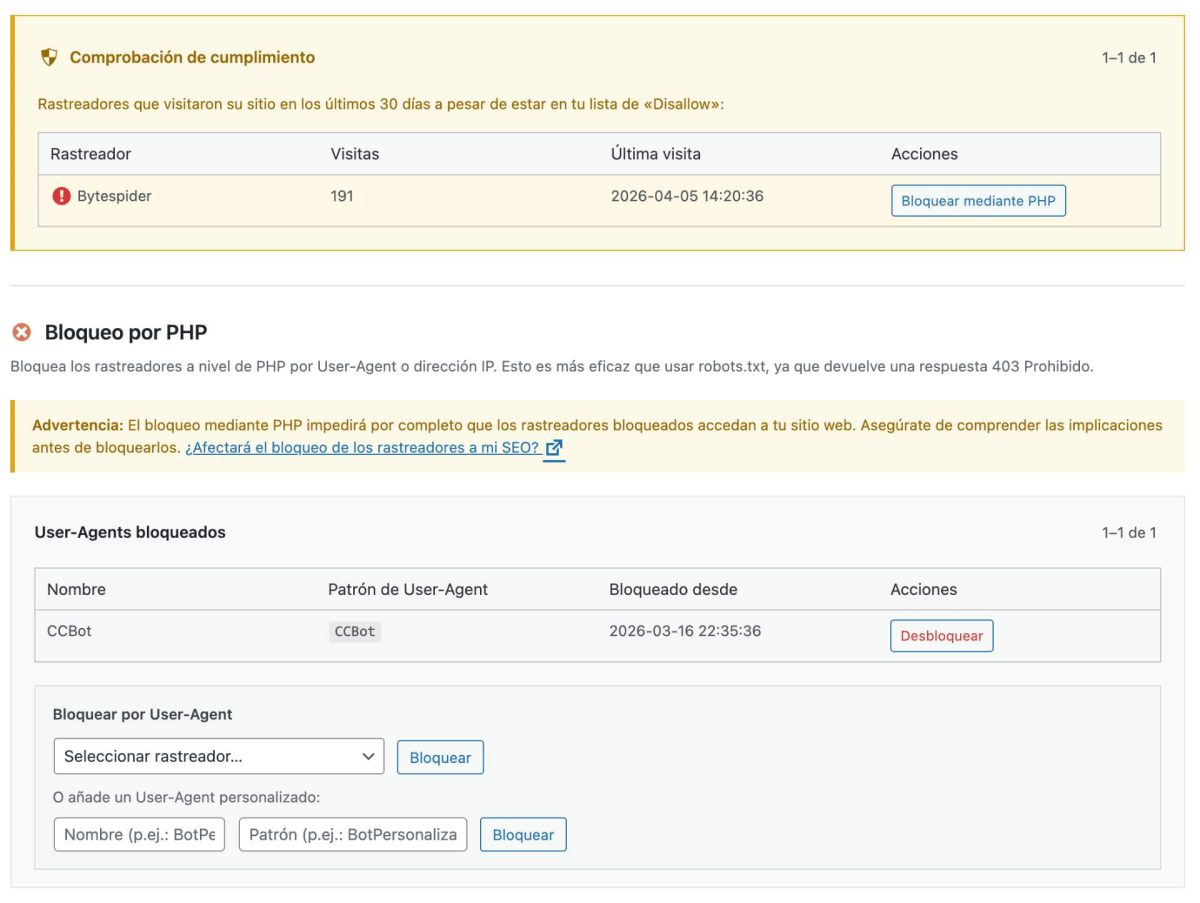Click the Patrón de User-Agent column header
This screenshot has height=903, width=1200.
[x=408, y=589]
